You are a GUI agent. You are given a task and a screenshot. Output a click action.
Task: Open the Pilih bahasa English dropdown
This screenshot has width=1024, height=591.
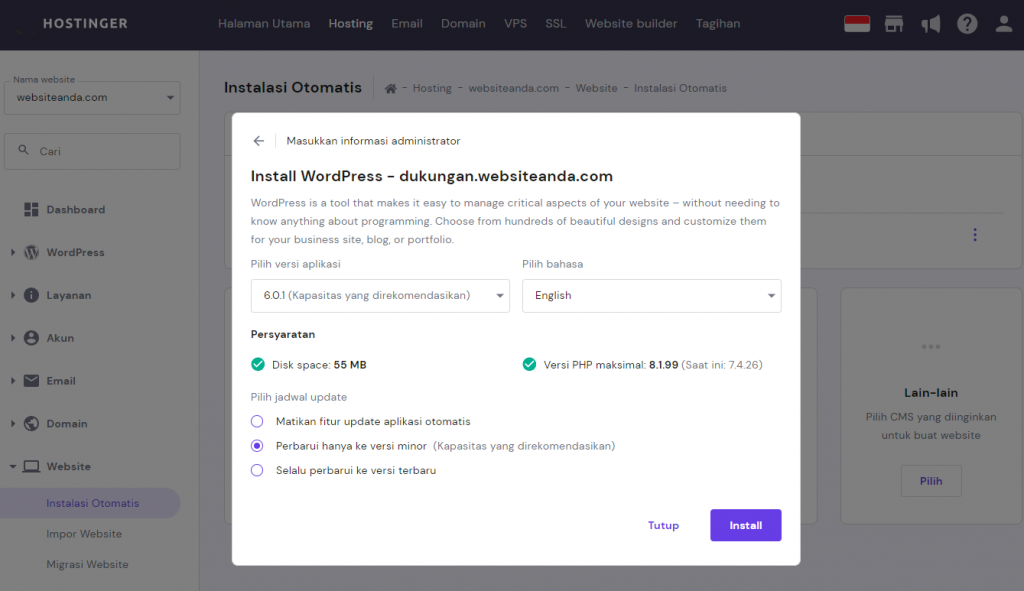coord(652,296)
